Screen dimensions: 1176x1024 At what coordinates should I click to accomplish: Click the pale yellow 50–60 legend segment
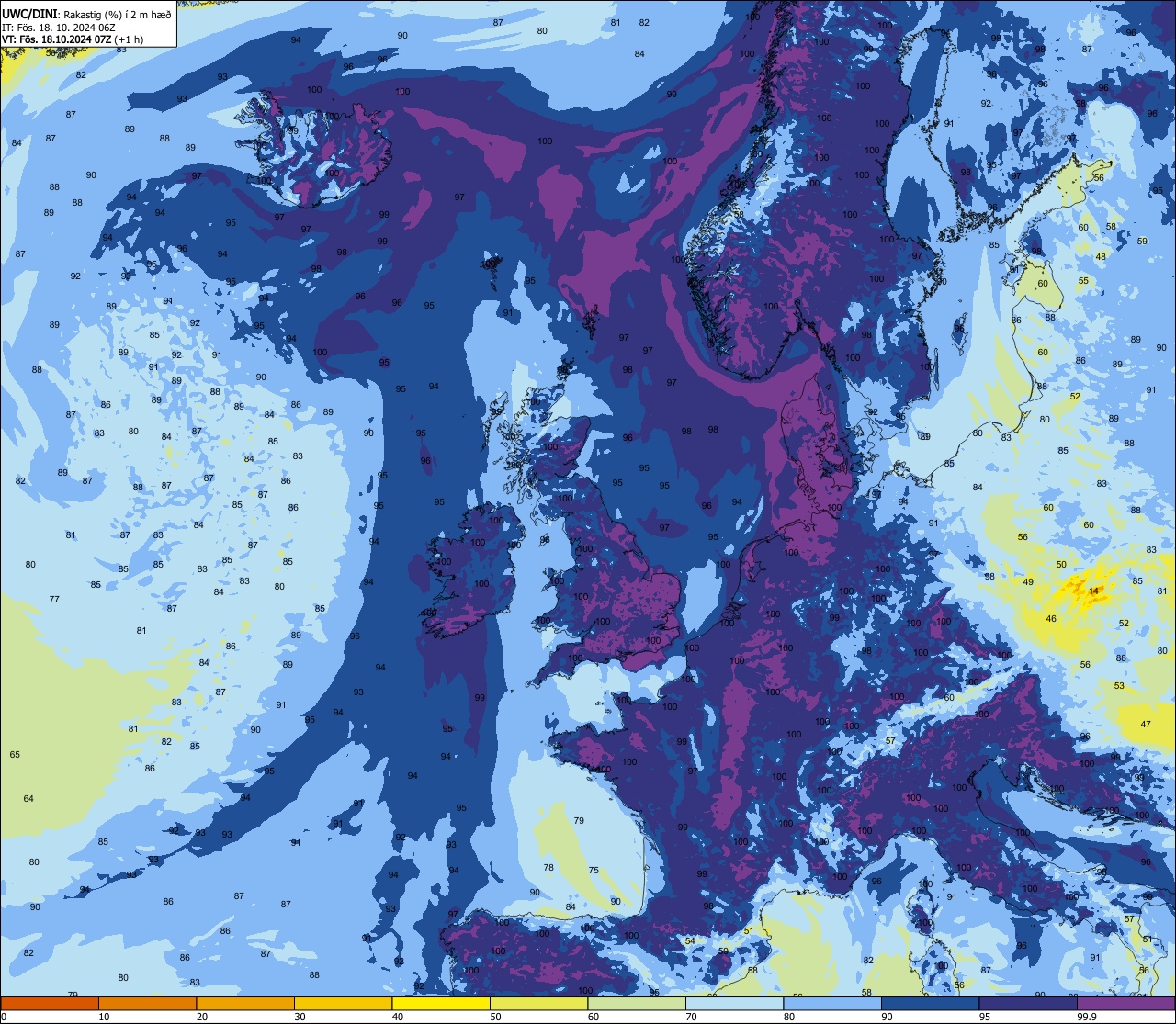pyautogui.click(x=538, y=1003)
